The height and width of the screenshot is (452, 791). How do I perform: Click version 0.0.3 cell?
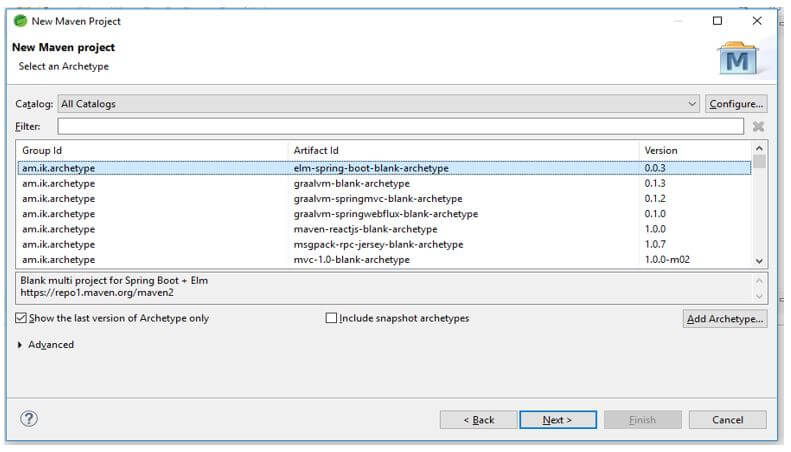click(x=655, y=168)
